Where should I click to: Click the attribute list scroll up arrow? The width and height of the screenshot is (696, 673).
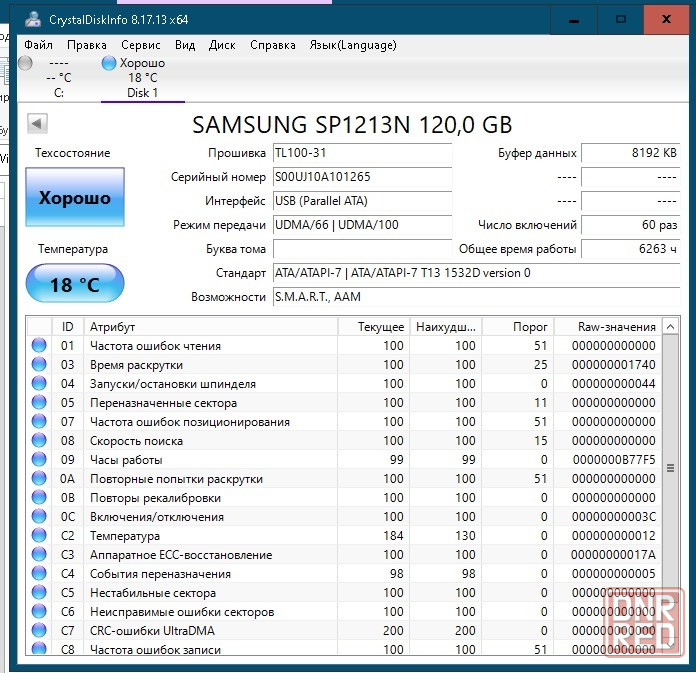671,327
